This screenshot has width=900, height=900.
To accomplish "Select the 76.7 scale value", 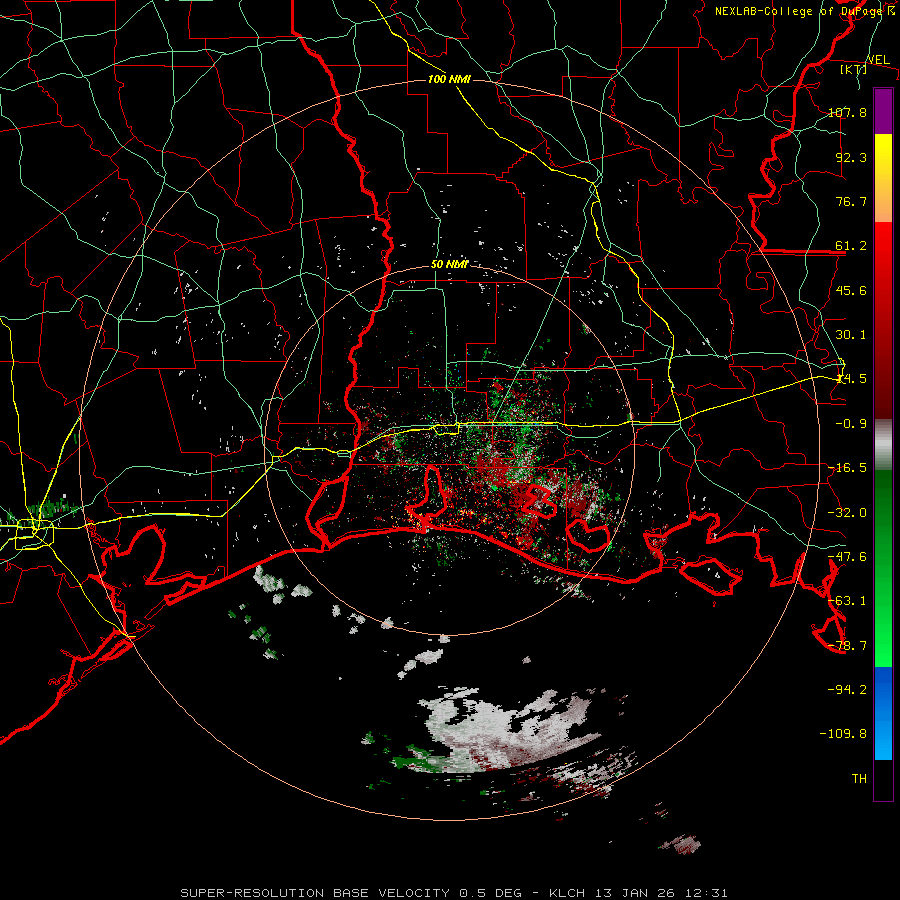I will point(851,201).
